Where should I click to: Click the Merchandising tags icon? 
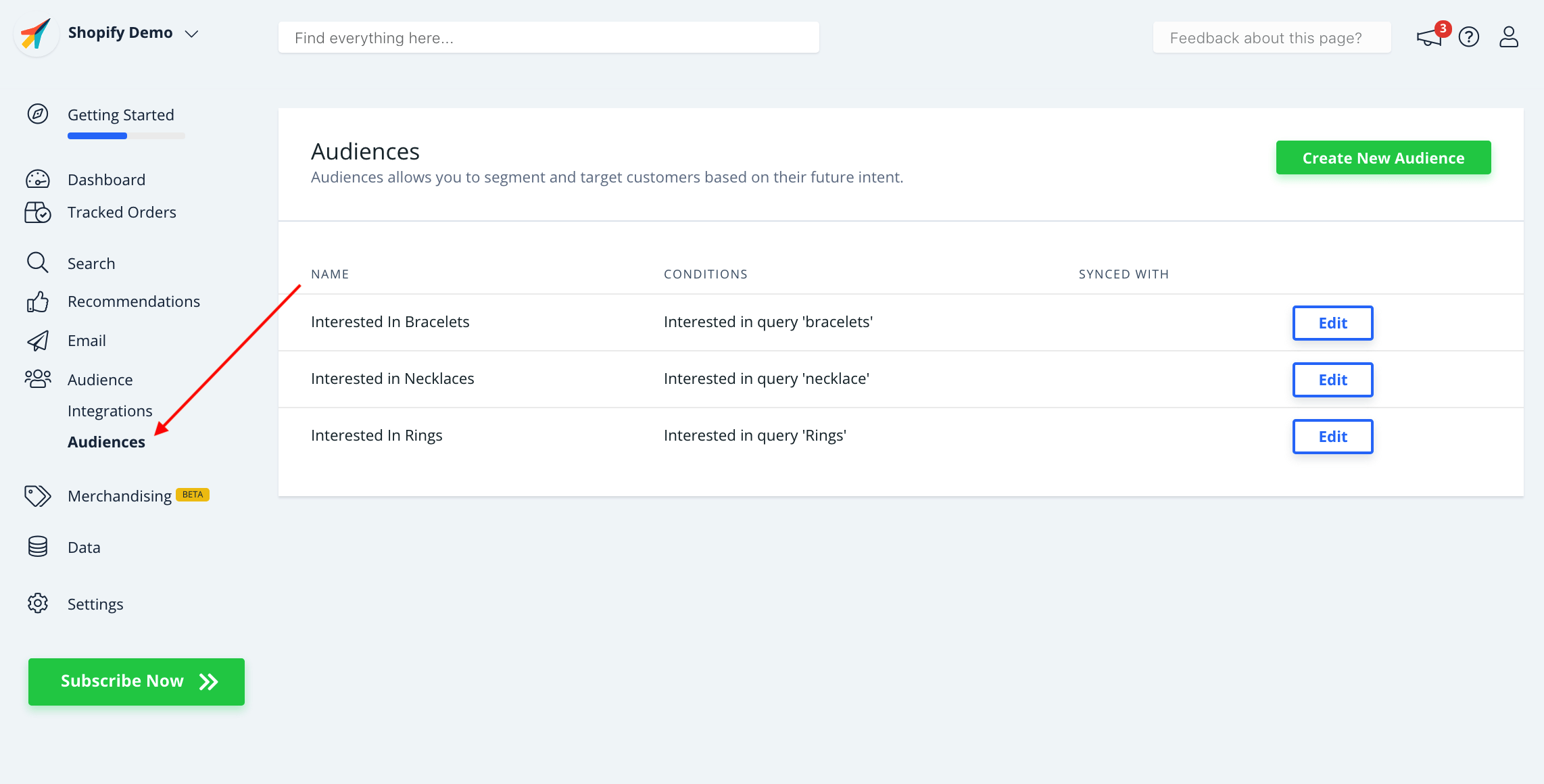click(x=38, y=496)
